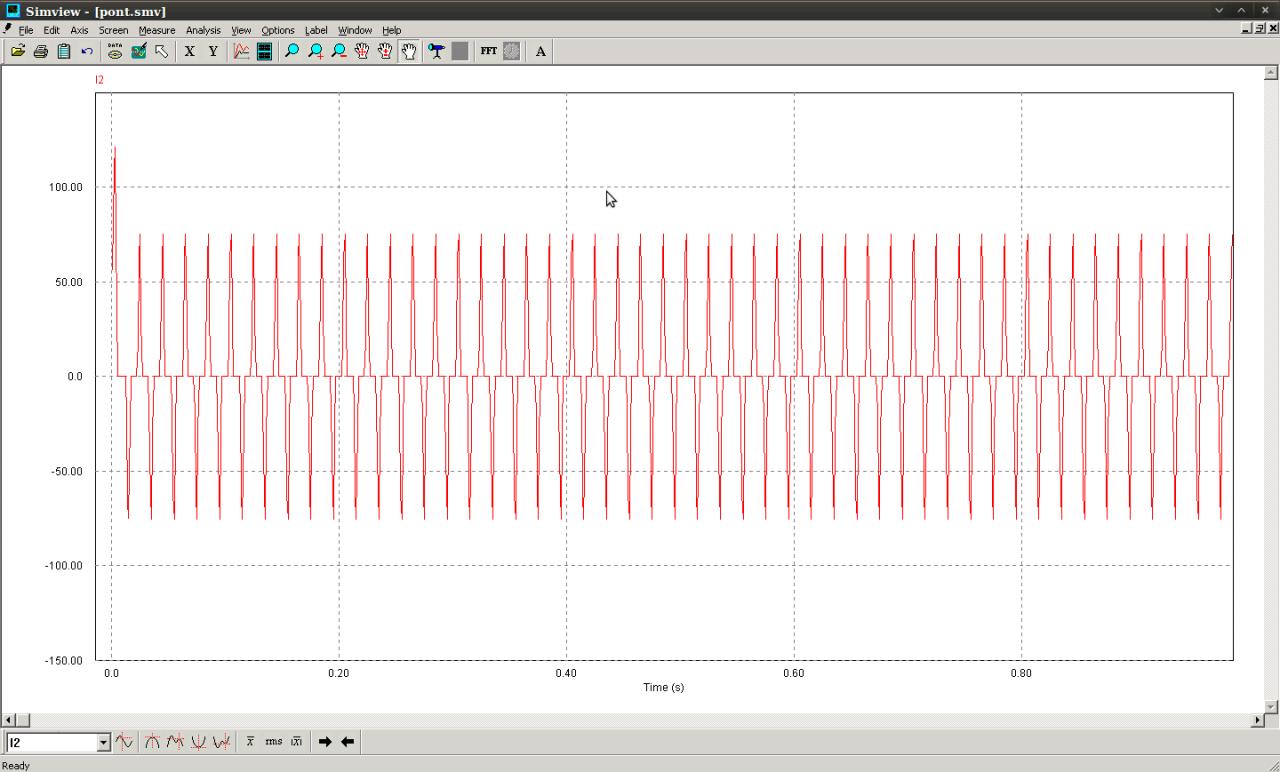Select the plain magnifier zoom tool
Image resolution: width=1280 pixels, height=772 pixels.
coord(292,51)
